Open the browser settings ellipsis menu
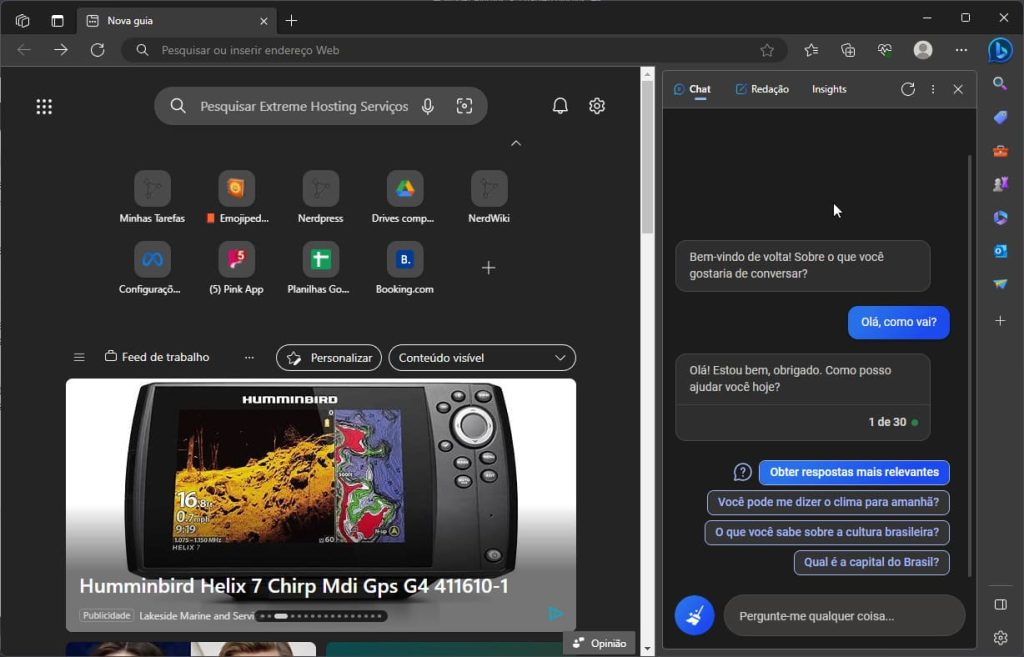Screen dimensions: 1024x657 961,50
